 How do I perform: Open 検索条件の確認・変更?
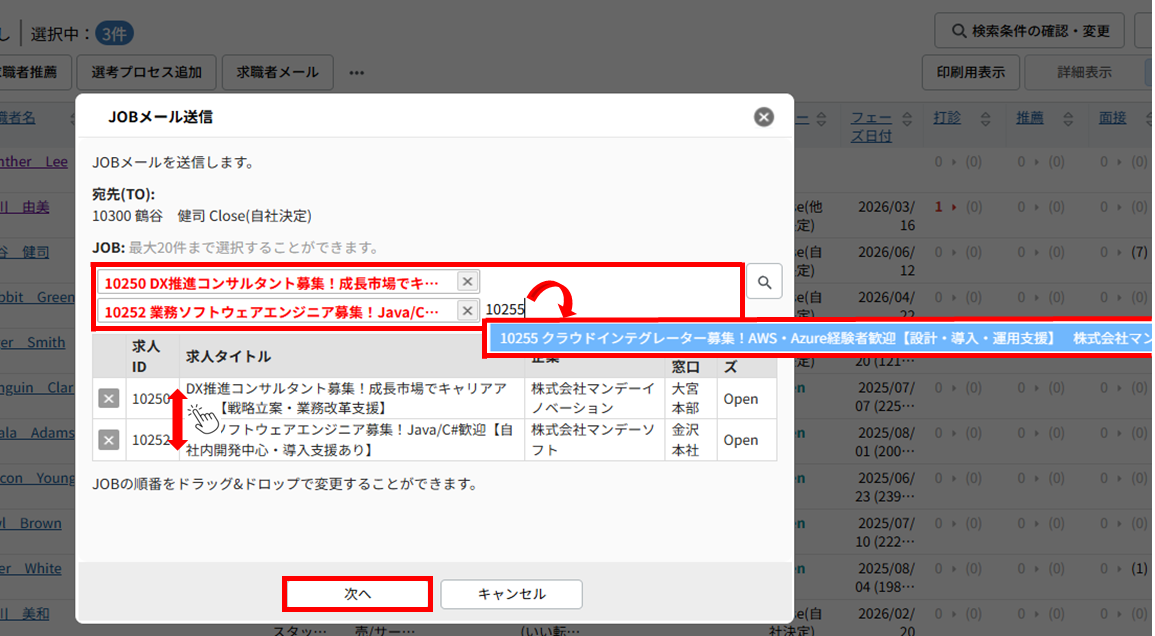pyautogui.click(x=1029, y=31)
